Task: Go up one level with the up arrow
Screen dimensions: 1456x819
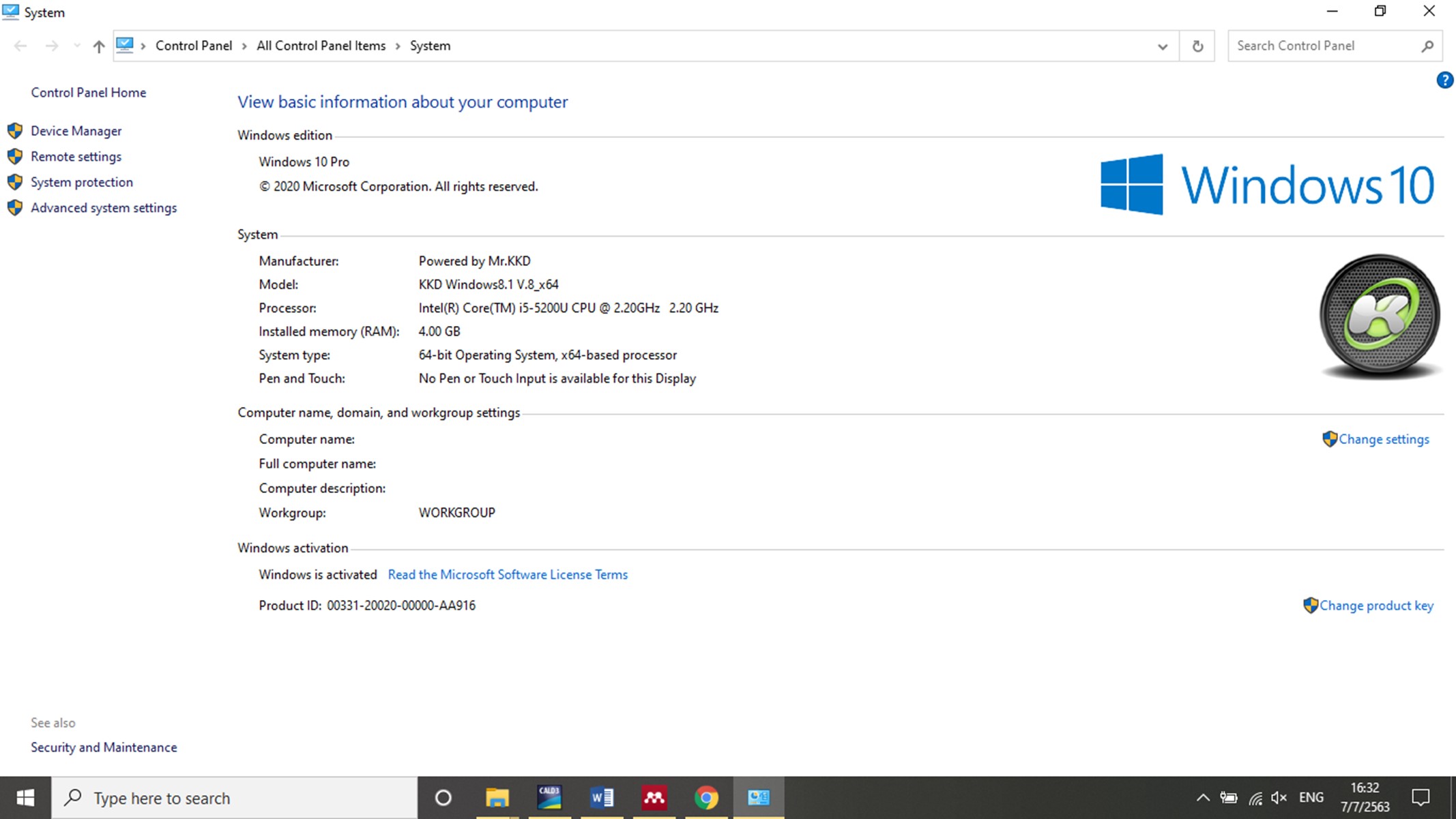Action: pos(99,46)
